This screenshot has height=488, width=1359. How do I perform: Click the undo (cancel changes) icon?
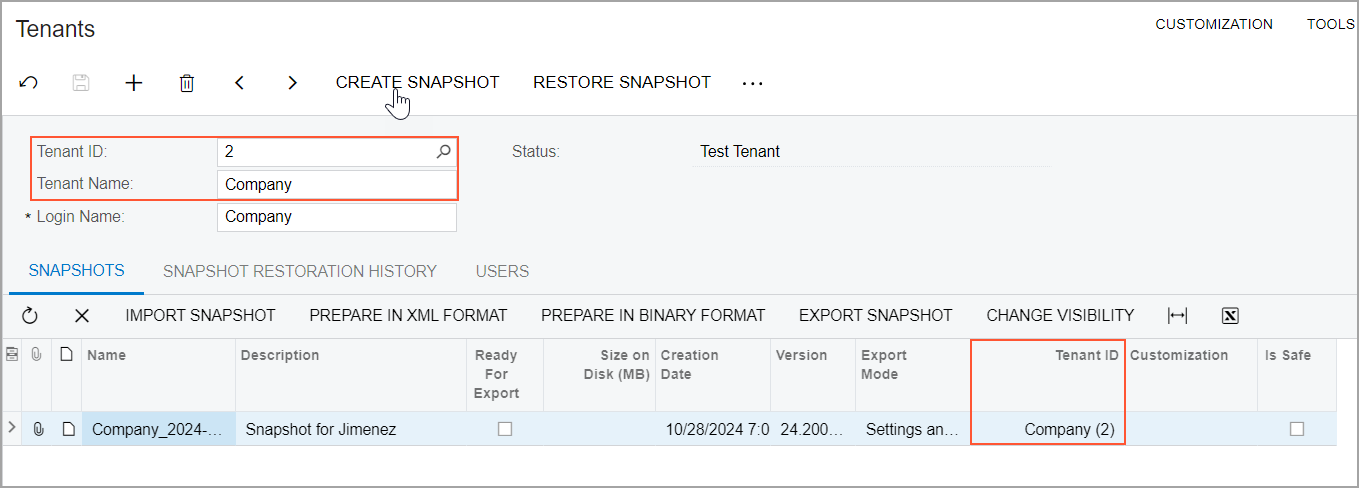pyautogui.click(x=29, y=83)
